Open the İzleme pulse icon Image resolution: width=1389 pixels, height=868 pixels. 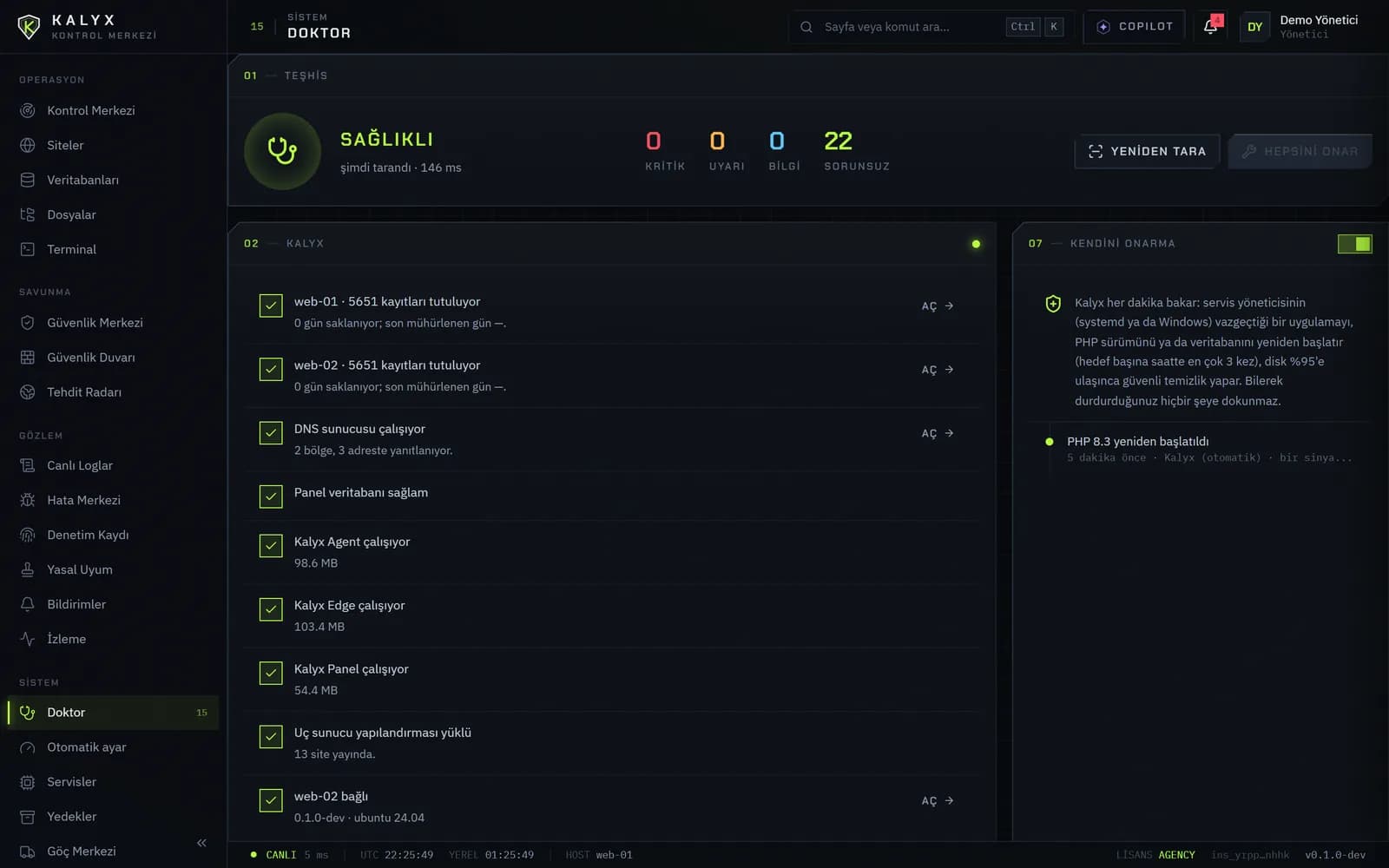tap(28, 639)
